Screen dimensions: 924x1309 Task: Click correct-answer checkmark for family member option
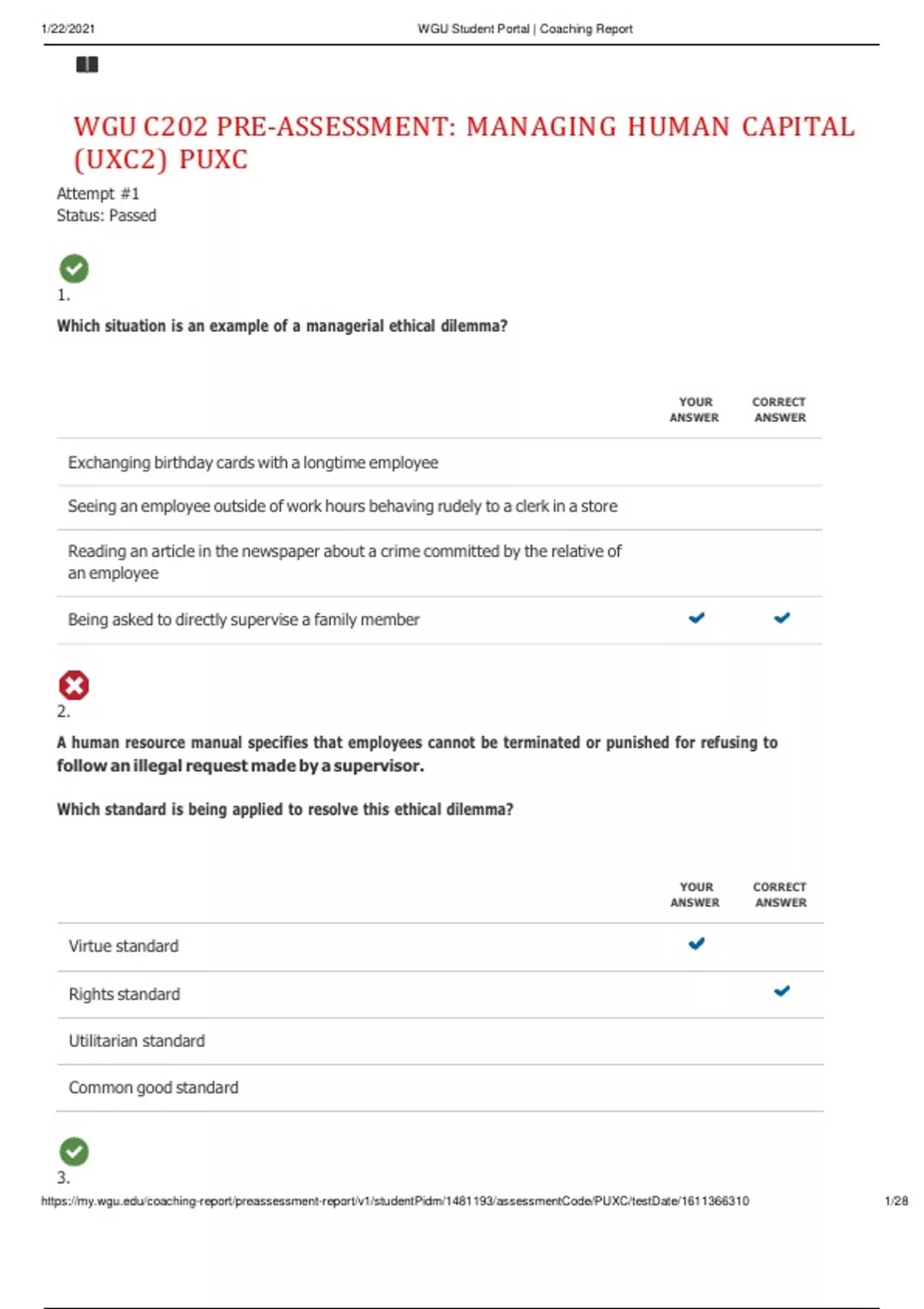coord(782,618)
